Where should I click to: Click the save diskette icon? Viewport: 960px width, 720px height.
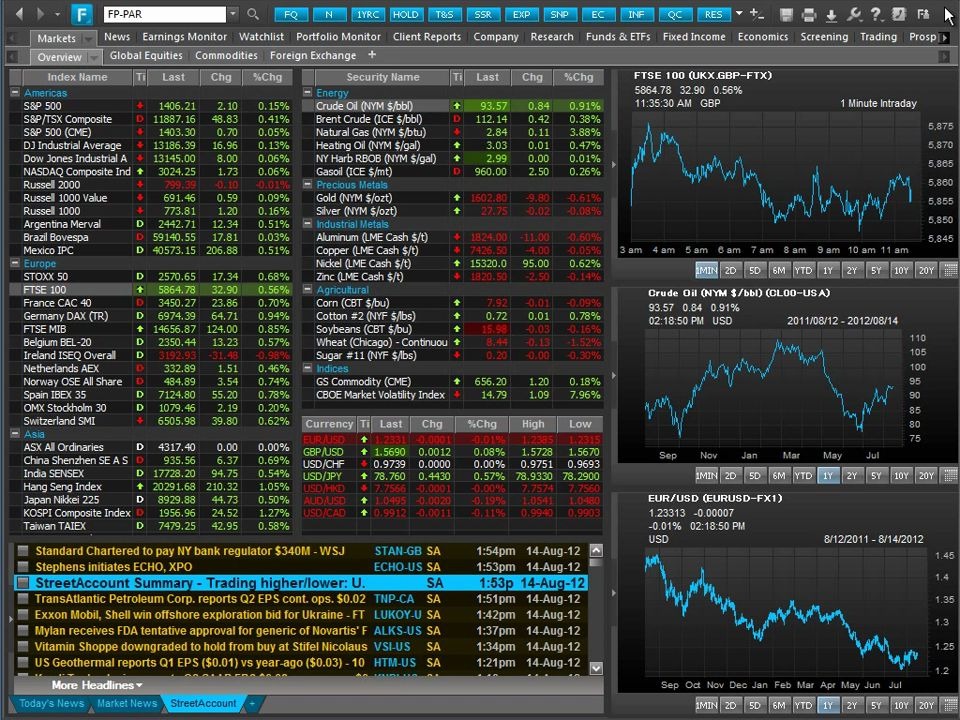point(787,15)
